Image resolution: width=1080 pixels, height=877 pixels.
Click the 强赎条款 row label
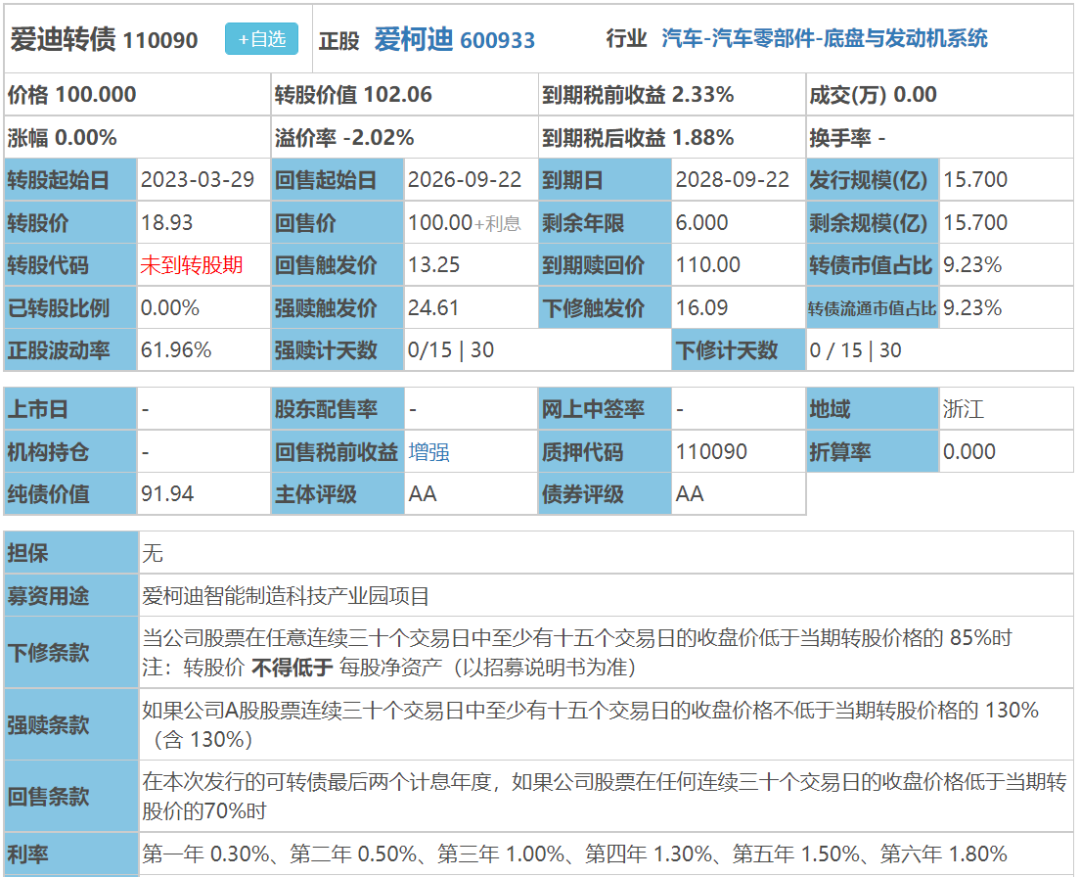pos(71,725)
